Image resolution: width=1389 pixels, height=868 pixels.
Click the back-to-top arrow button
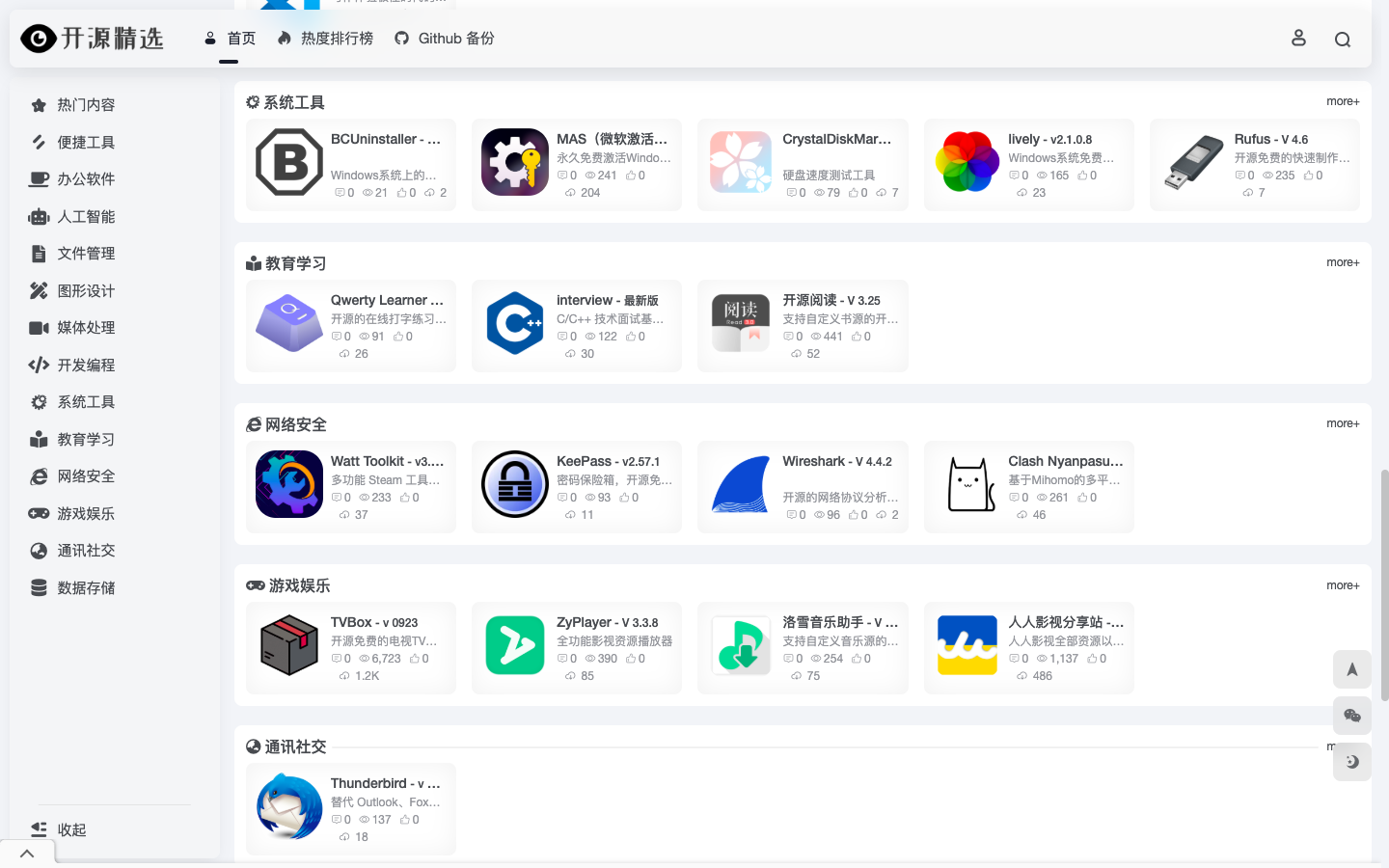coord(1352,669)
